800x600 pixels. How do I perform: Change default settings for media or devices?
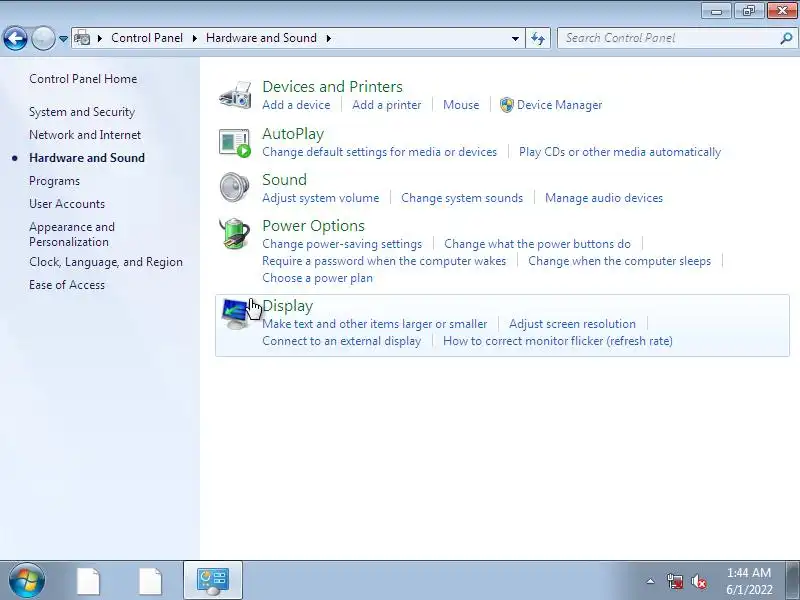(x=379, y=152)
